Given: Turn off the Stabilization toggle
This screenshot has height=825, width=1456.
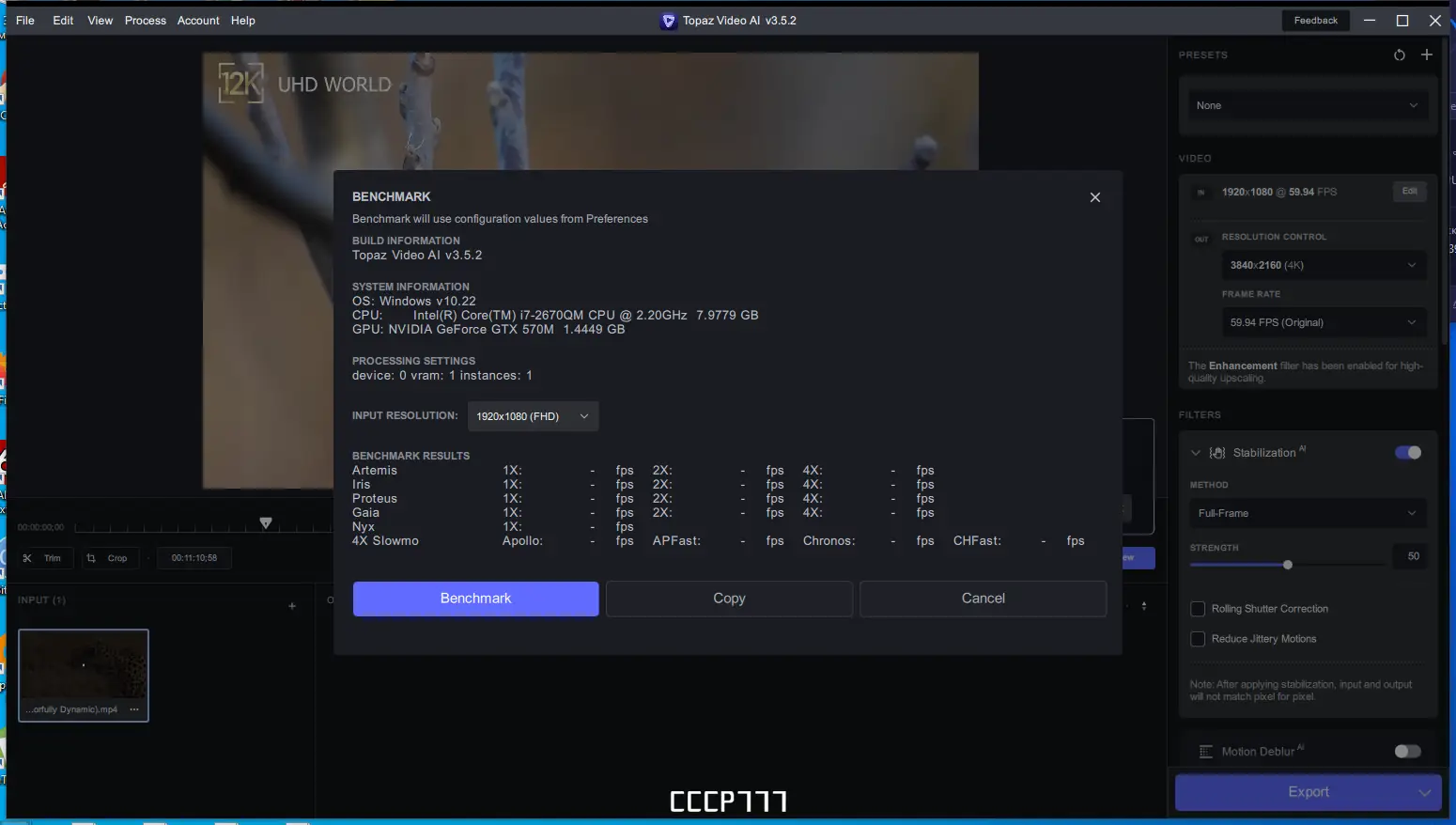Looking at the screenshot, I should tap(1408, 453).
